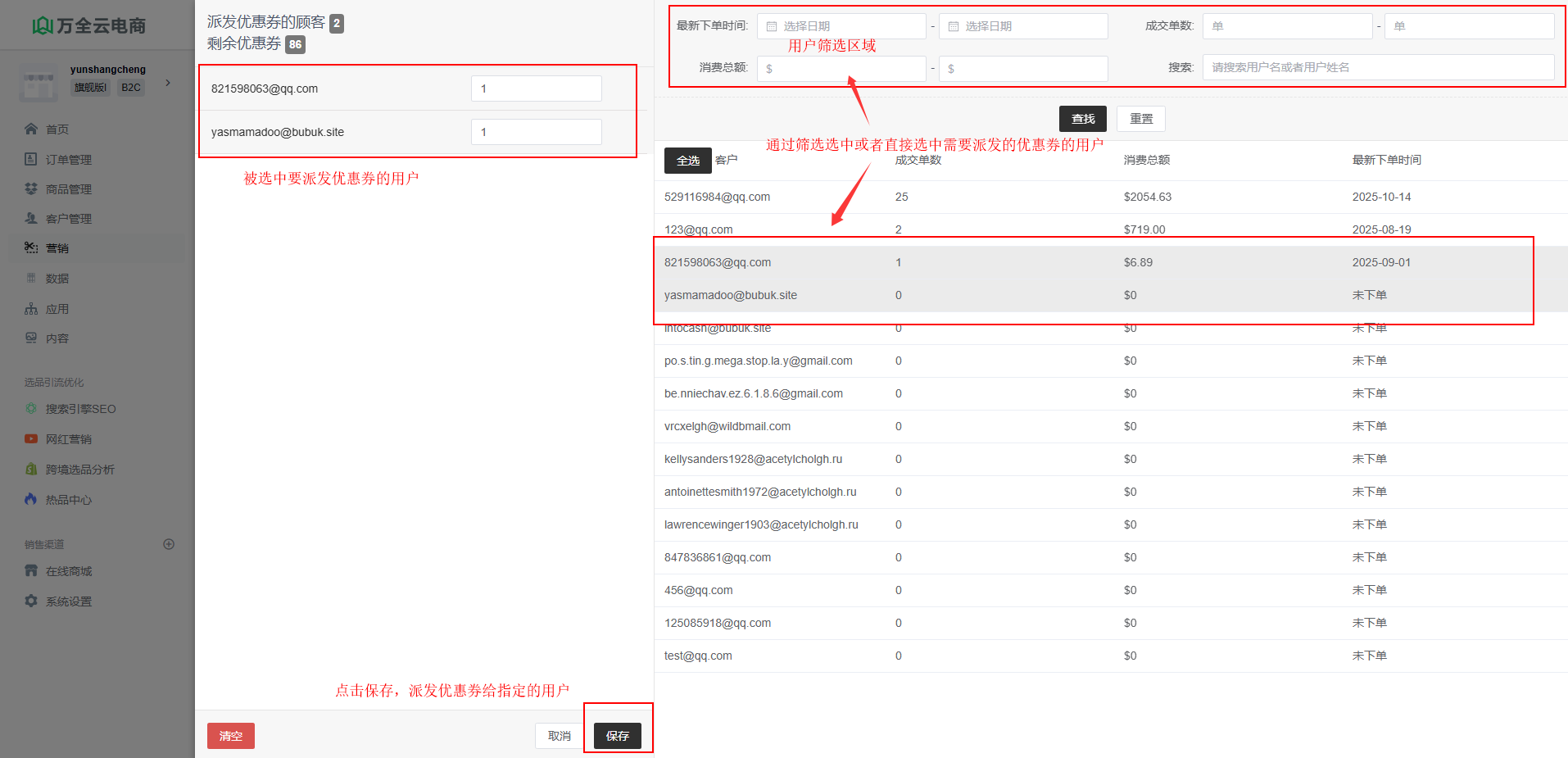This screenshot has width=1568, height=758.
Task: Open the end date picker for latest order
Action: pyautogui.click(x=1023, y=26)
